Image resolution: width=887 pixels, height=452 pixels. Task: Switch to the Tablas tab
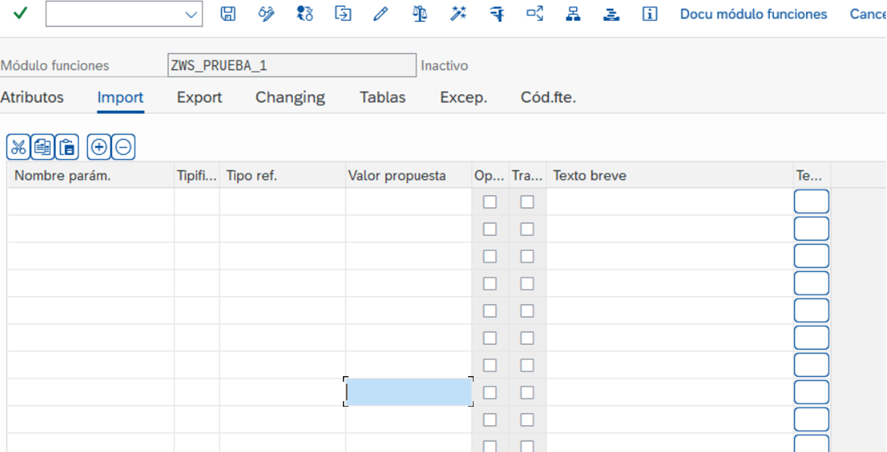tap(382, 97)
